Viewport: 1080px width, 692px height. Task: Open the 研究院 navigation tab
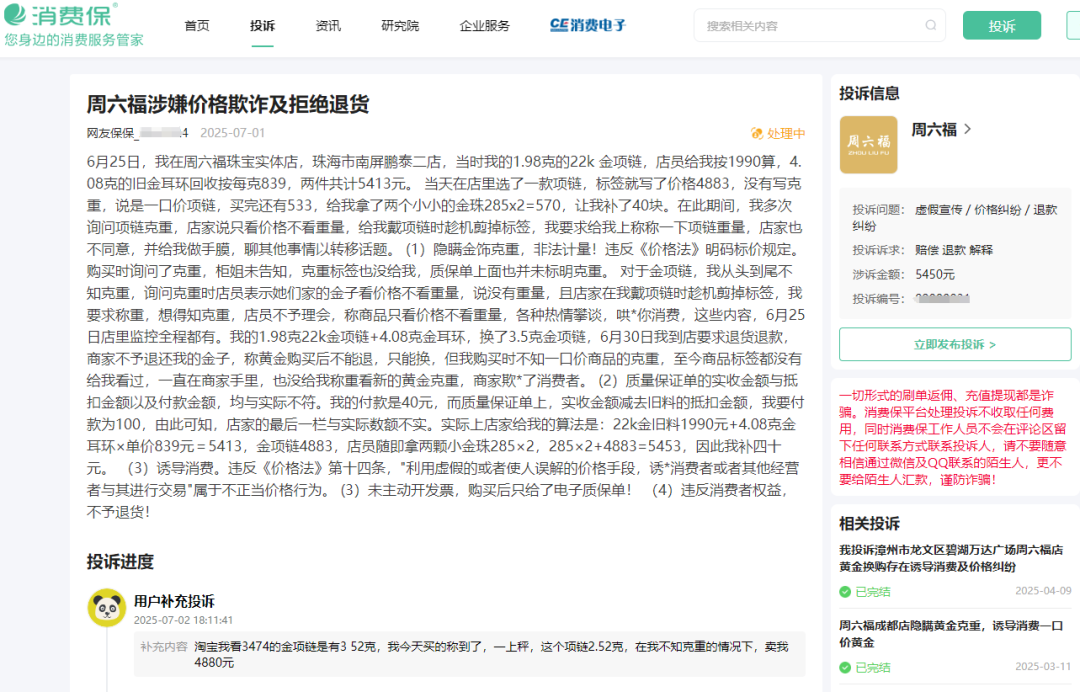[x=400, y=25]
